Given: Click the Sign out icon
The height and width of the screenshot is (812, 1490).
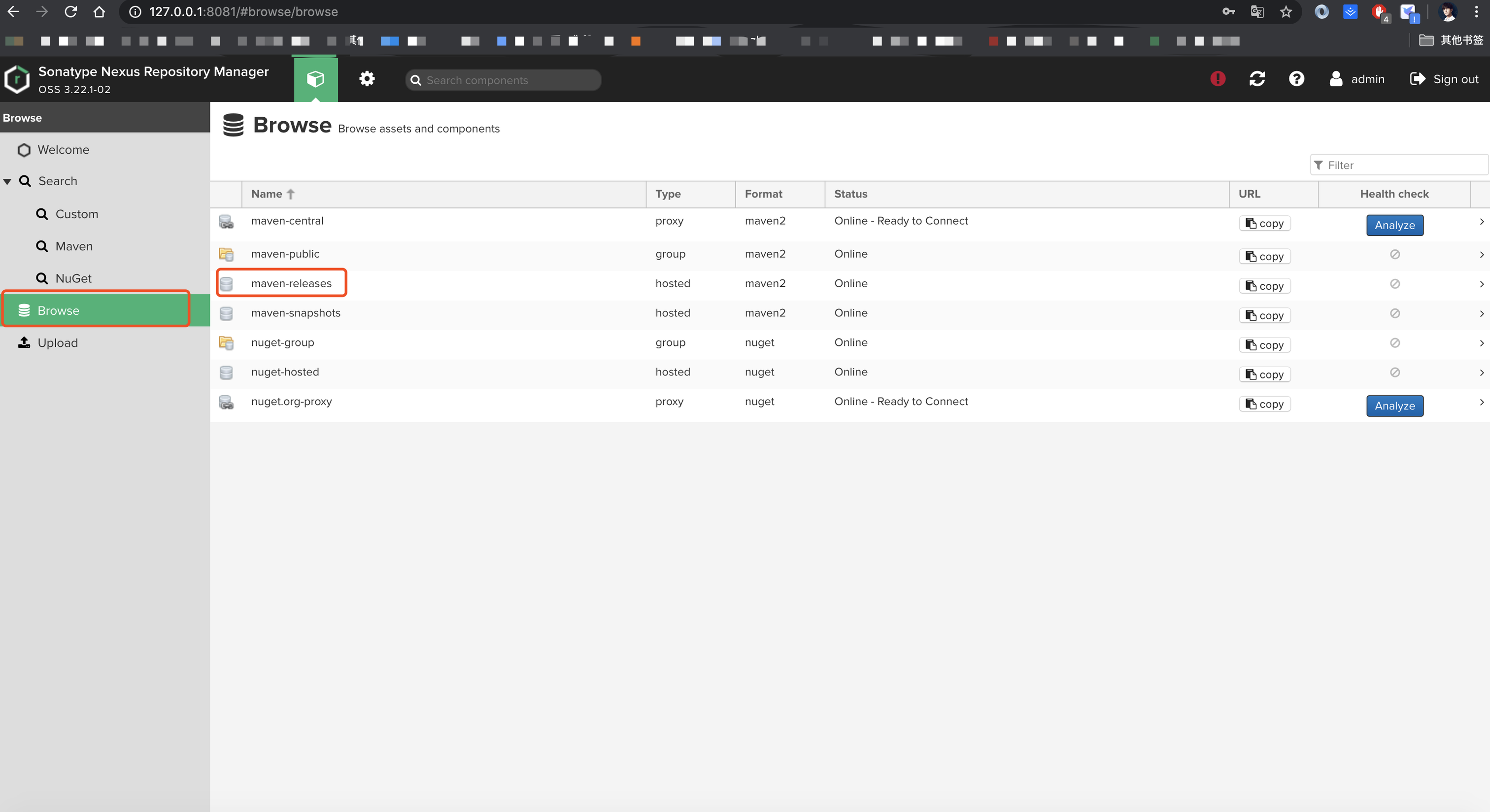Looking at the screenshot, I should tap(1417, 79).
